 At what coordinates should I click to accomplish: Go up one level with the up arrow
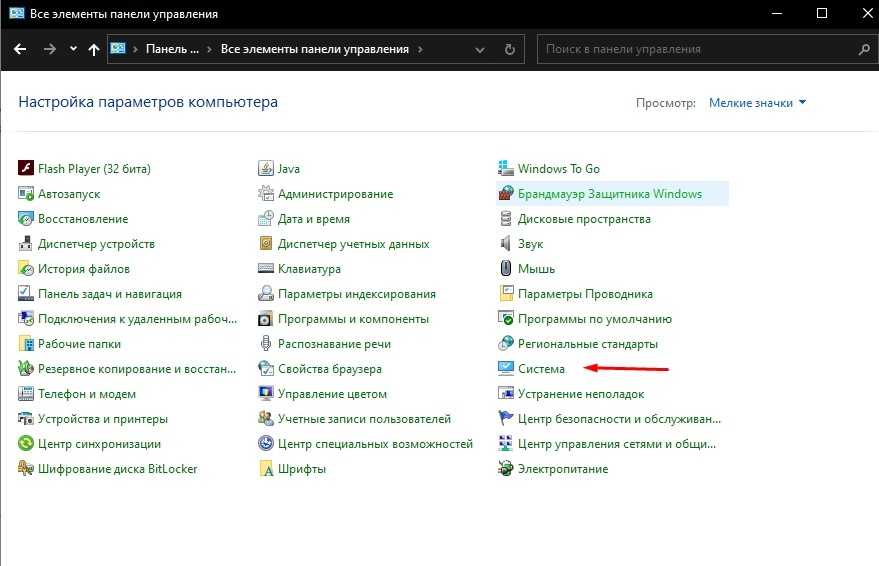[94, 49]
